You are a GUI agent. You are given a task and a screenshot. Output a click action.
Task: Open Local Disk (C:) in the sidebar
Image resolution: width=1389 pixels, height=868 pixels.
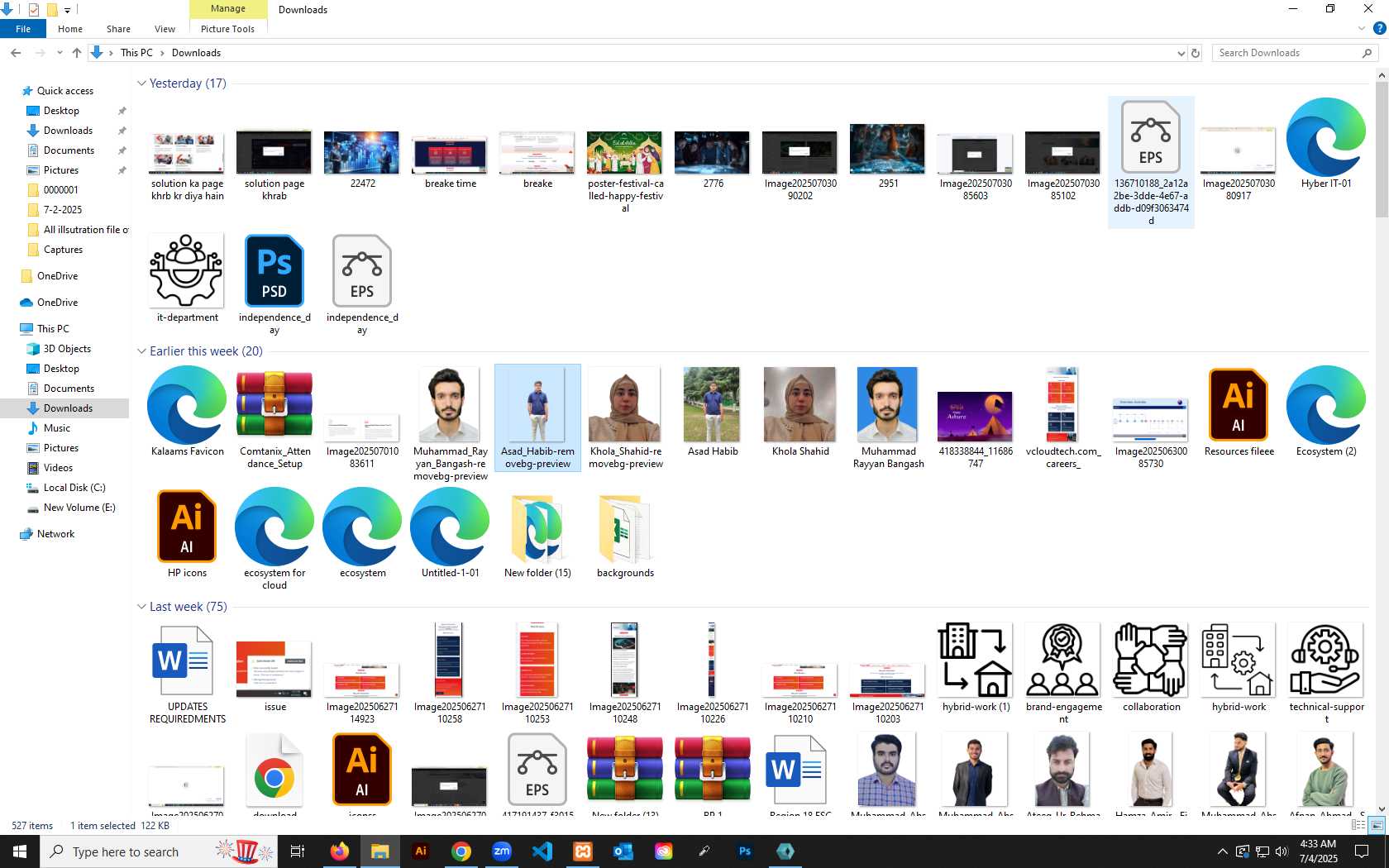pos(74,488)
